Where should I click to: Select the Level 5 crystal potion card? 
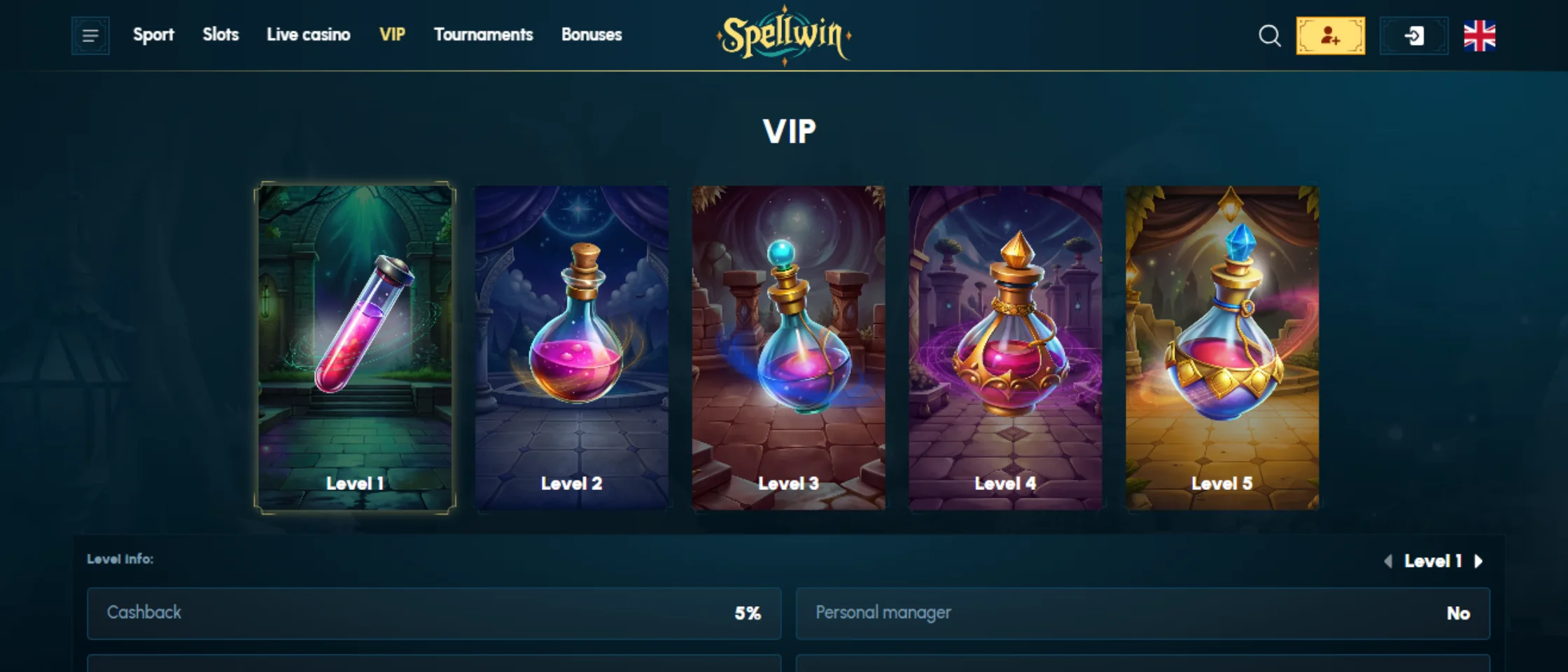coord(1222,348)
